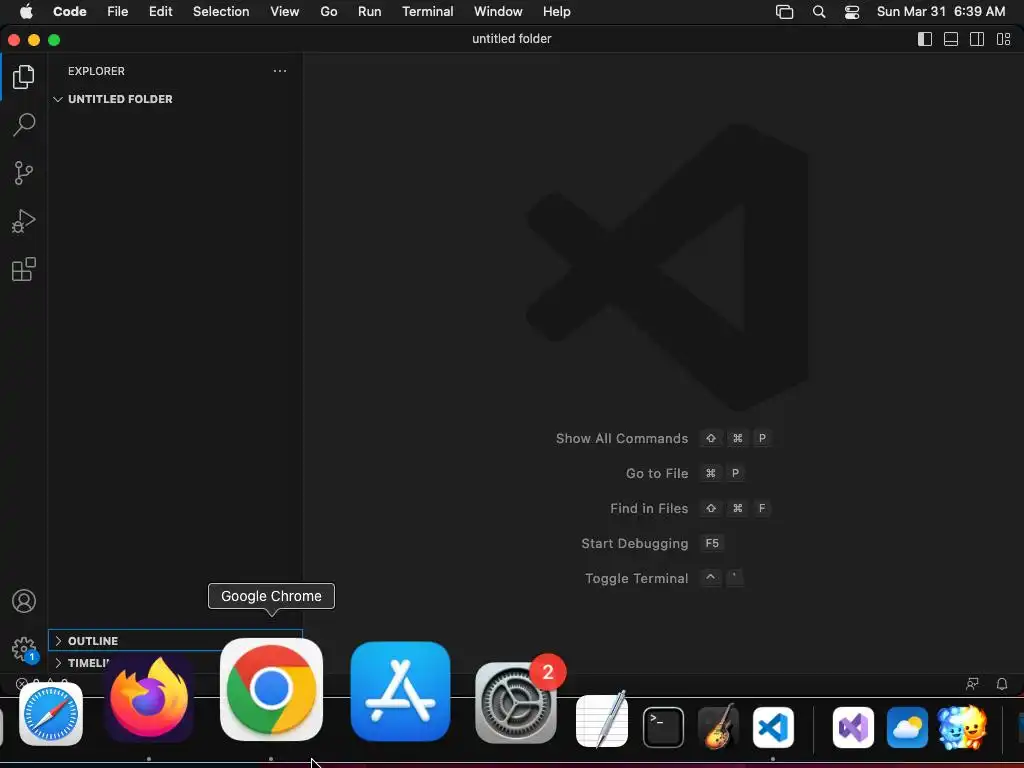Toggle primary side bar layout button
1024x768 pixels.
coord(925,39)
